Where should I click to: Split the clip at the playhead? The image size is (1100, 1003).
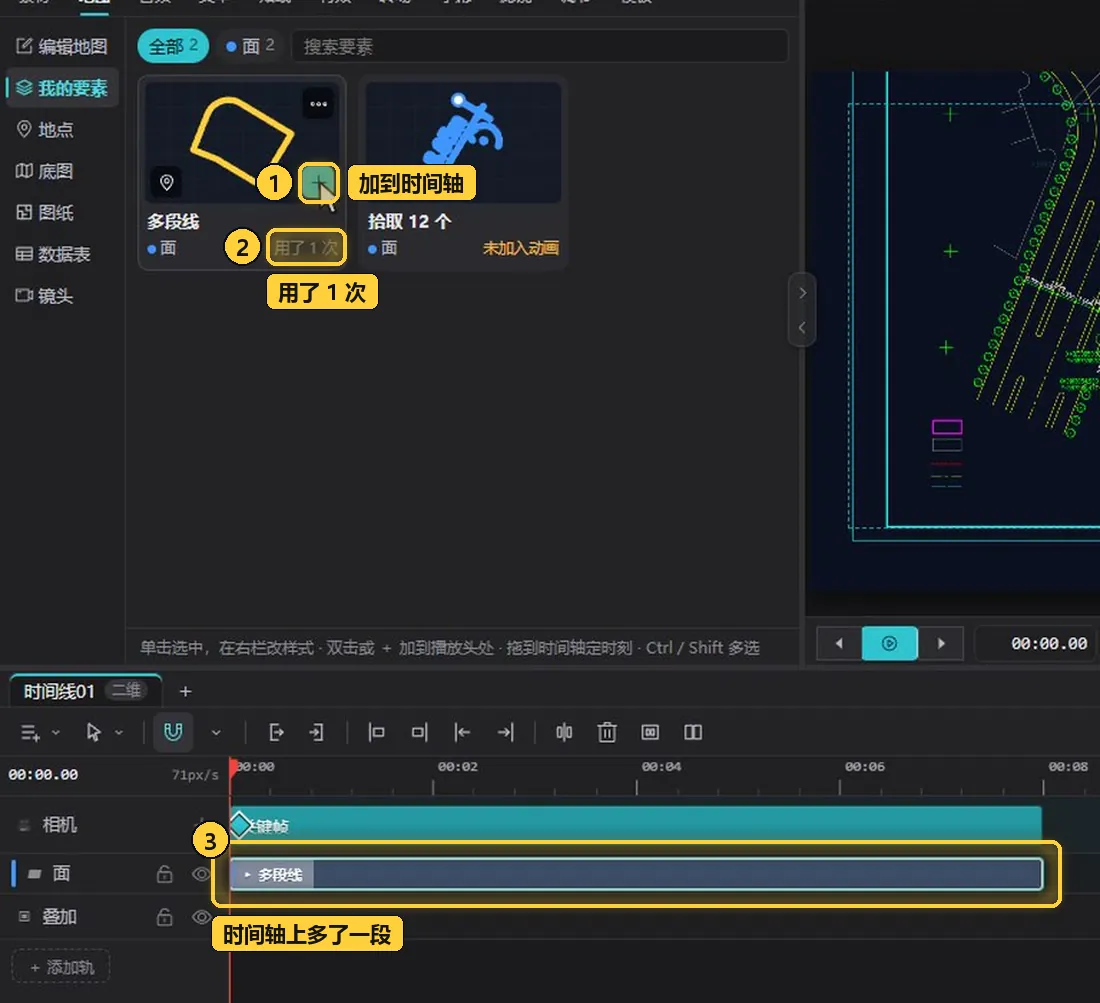click(x=564, y=733)
